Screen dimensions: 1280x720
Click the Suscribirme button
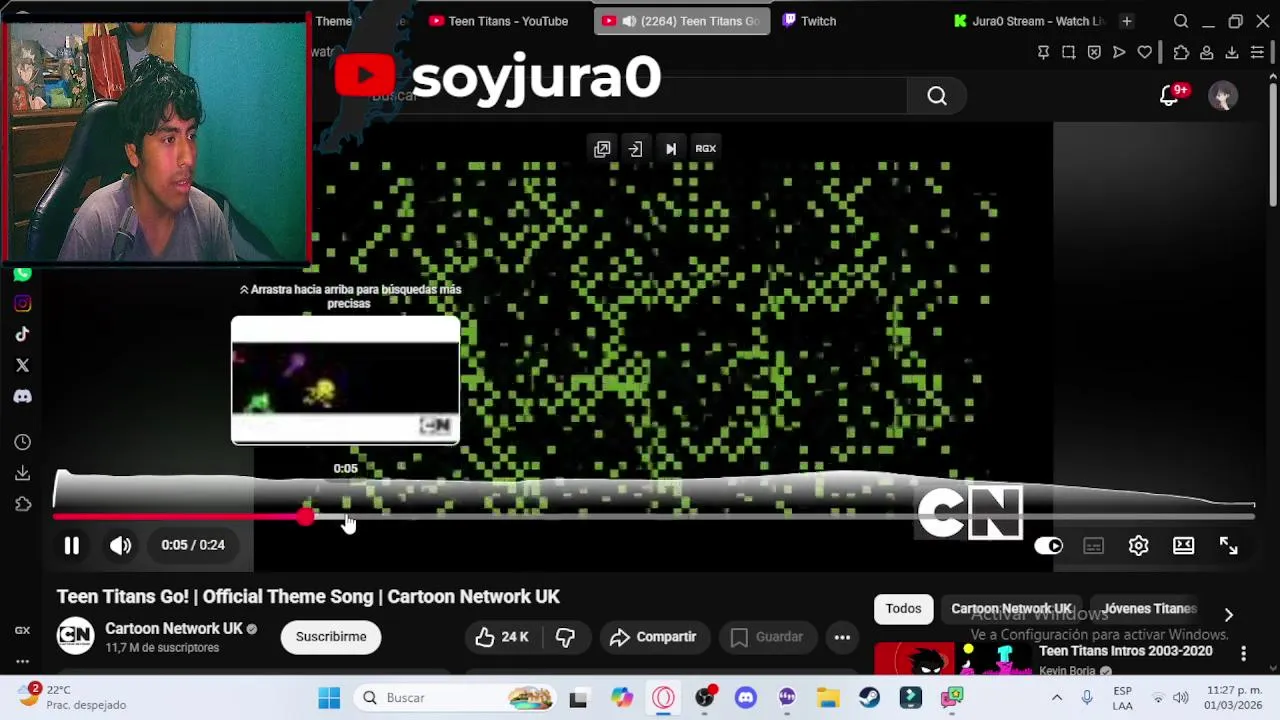coord(331,637)
